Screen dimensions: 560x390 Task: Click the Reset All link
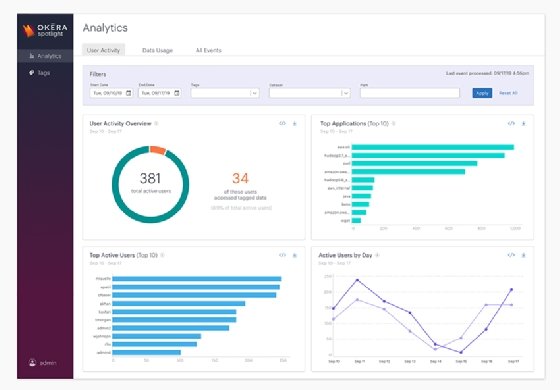tap(508, 93)
